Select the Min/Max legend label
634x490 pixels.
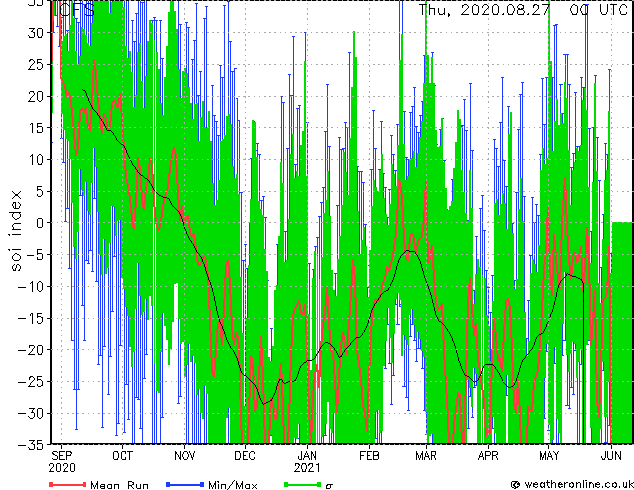pyautogui.click(x=232, y=484)
